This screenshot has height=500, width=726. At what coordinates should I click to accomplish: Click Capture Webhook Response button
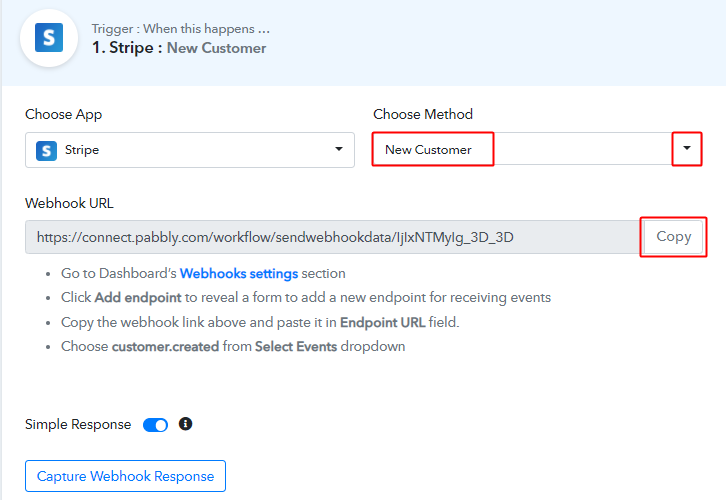[x=125, y=476]
